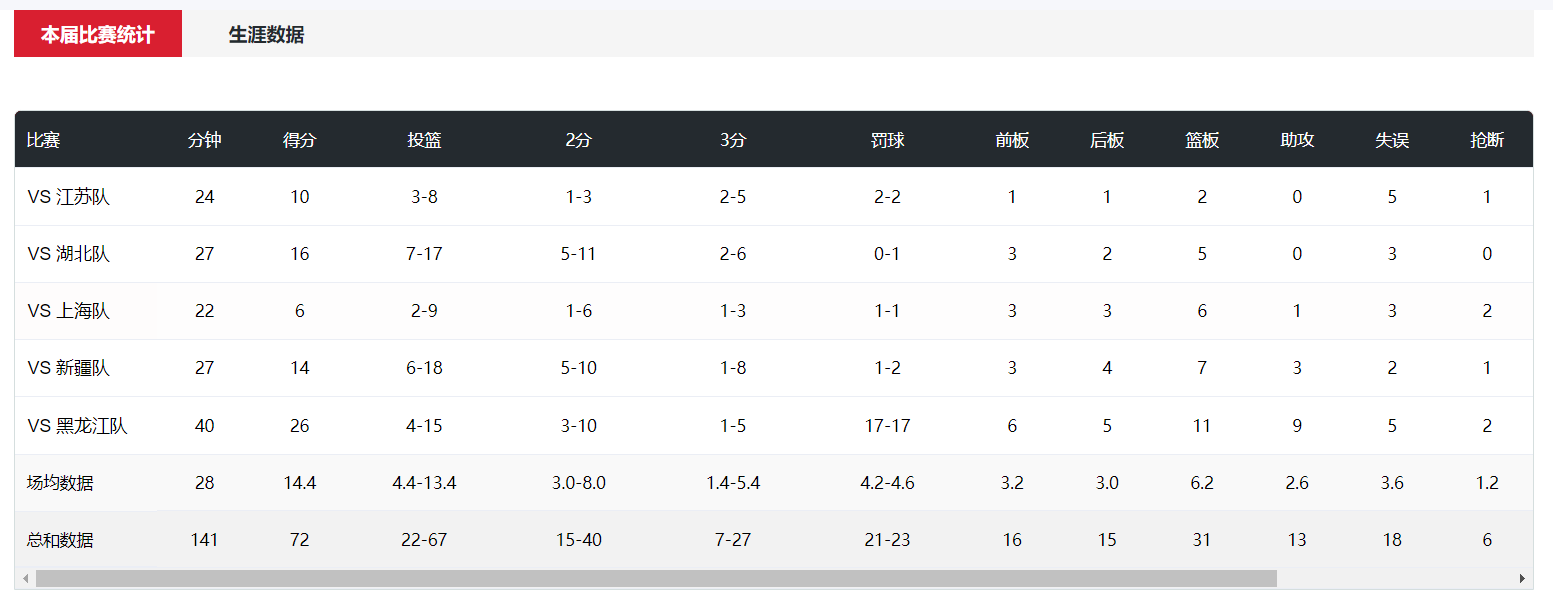The width and height of the screenshot is (1553, 611).
Task: Select the 本届比赛统计 tab
Action: coord(98,35)
